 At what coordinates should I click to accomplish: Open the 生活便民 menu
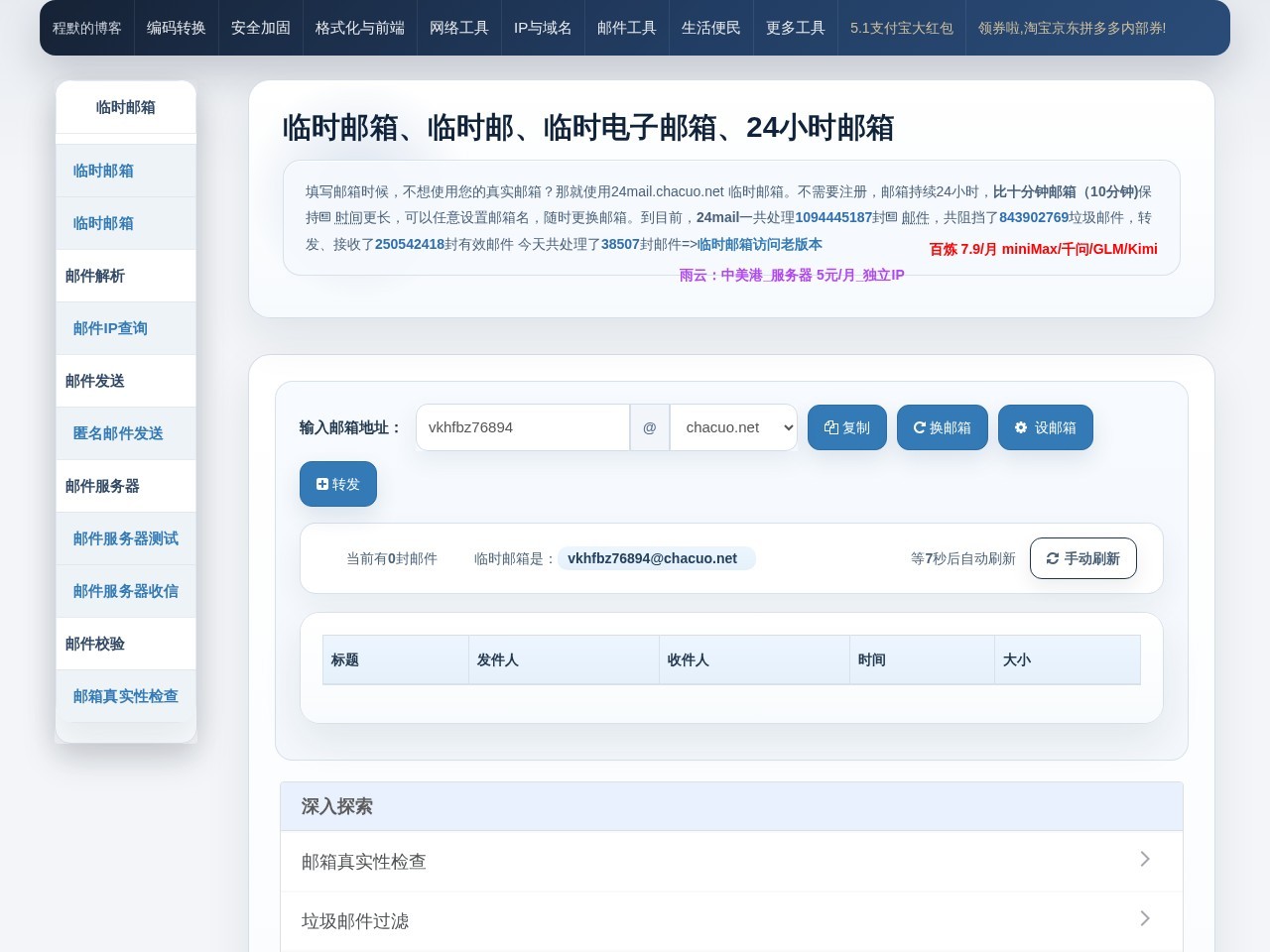[711, 28]
